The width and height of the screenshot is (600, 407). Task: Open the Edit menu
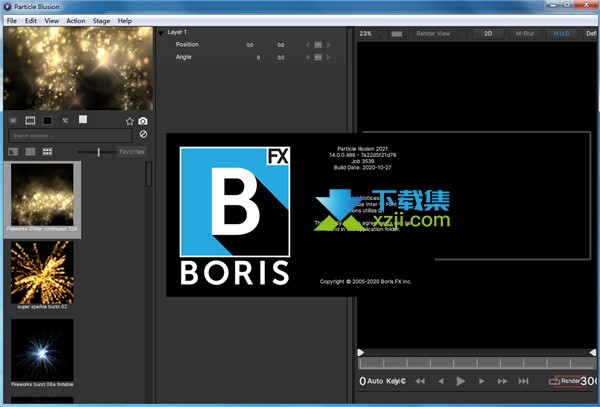31,21
